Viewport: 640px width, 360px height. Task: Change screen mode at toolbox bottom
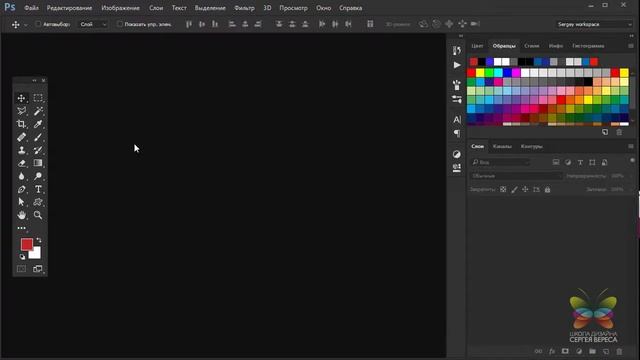[38, 269]
